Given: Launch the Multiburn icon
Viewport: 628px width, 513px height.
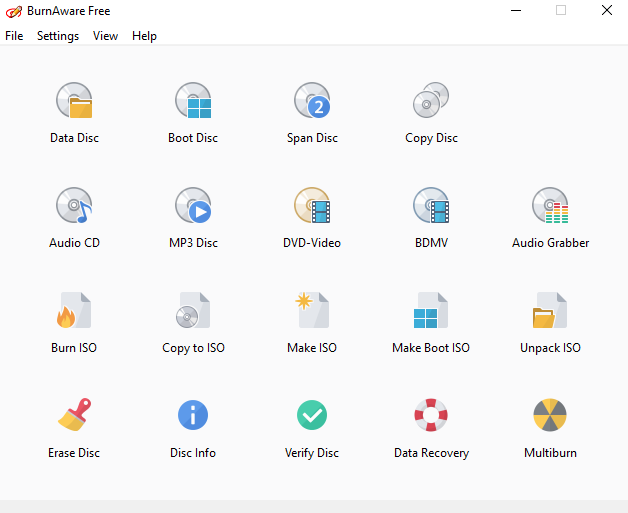Looking at the screenshot, I should click(550, 415).
